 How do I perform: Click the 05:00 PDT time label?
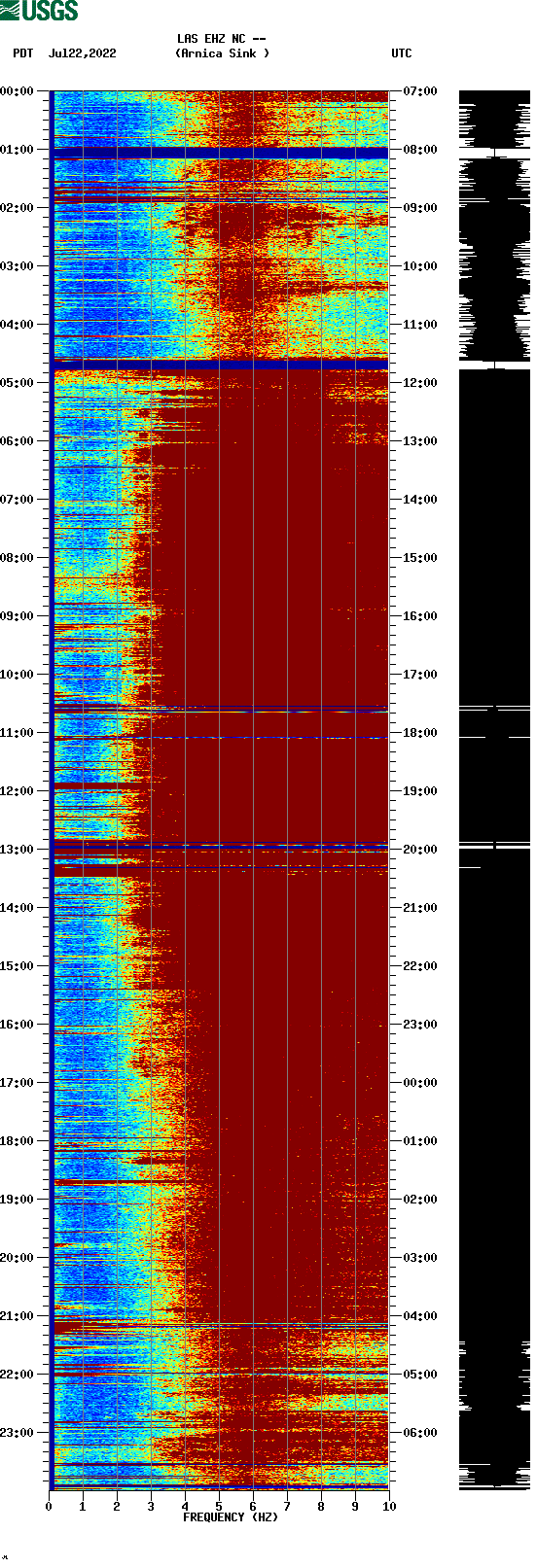click(18, 383)
